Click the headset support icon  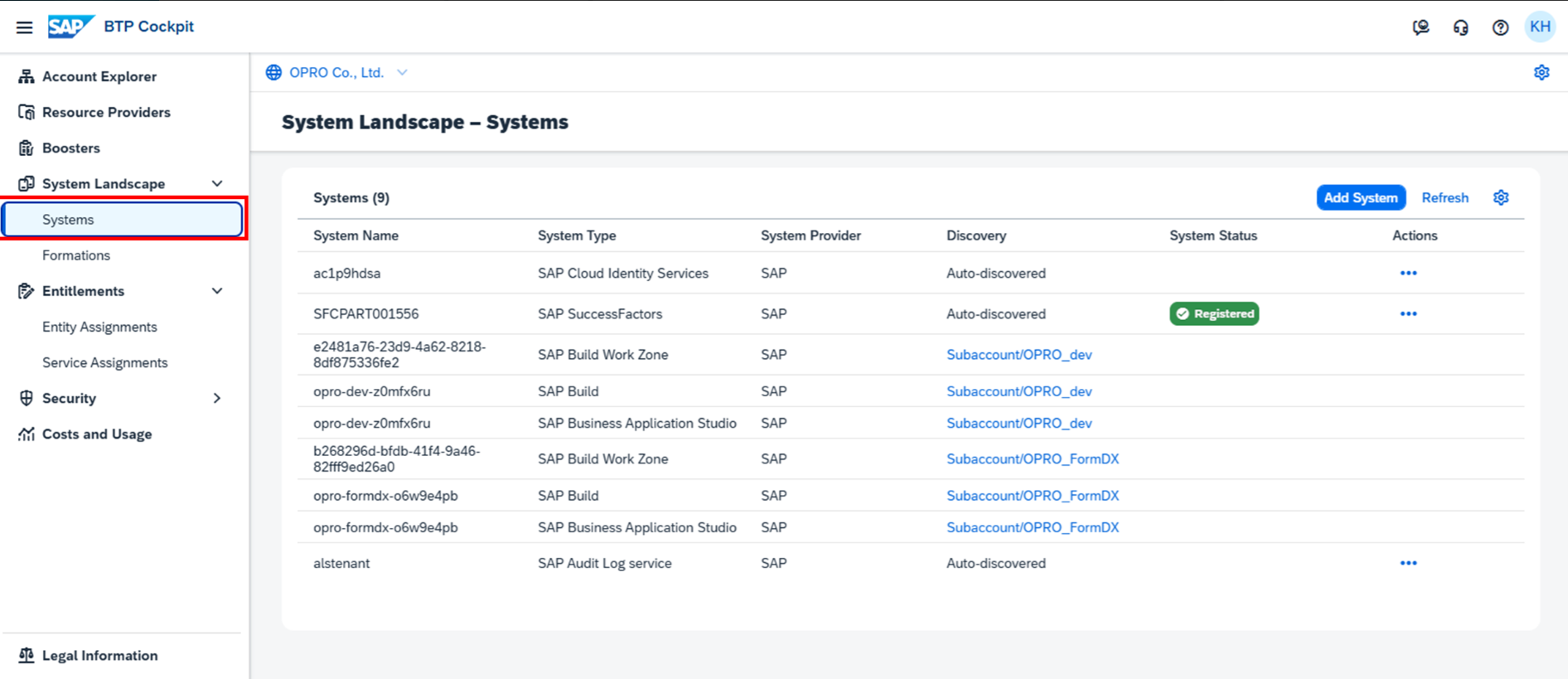click(x=1460, y=27)
